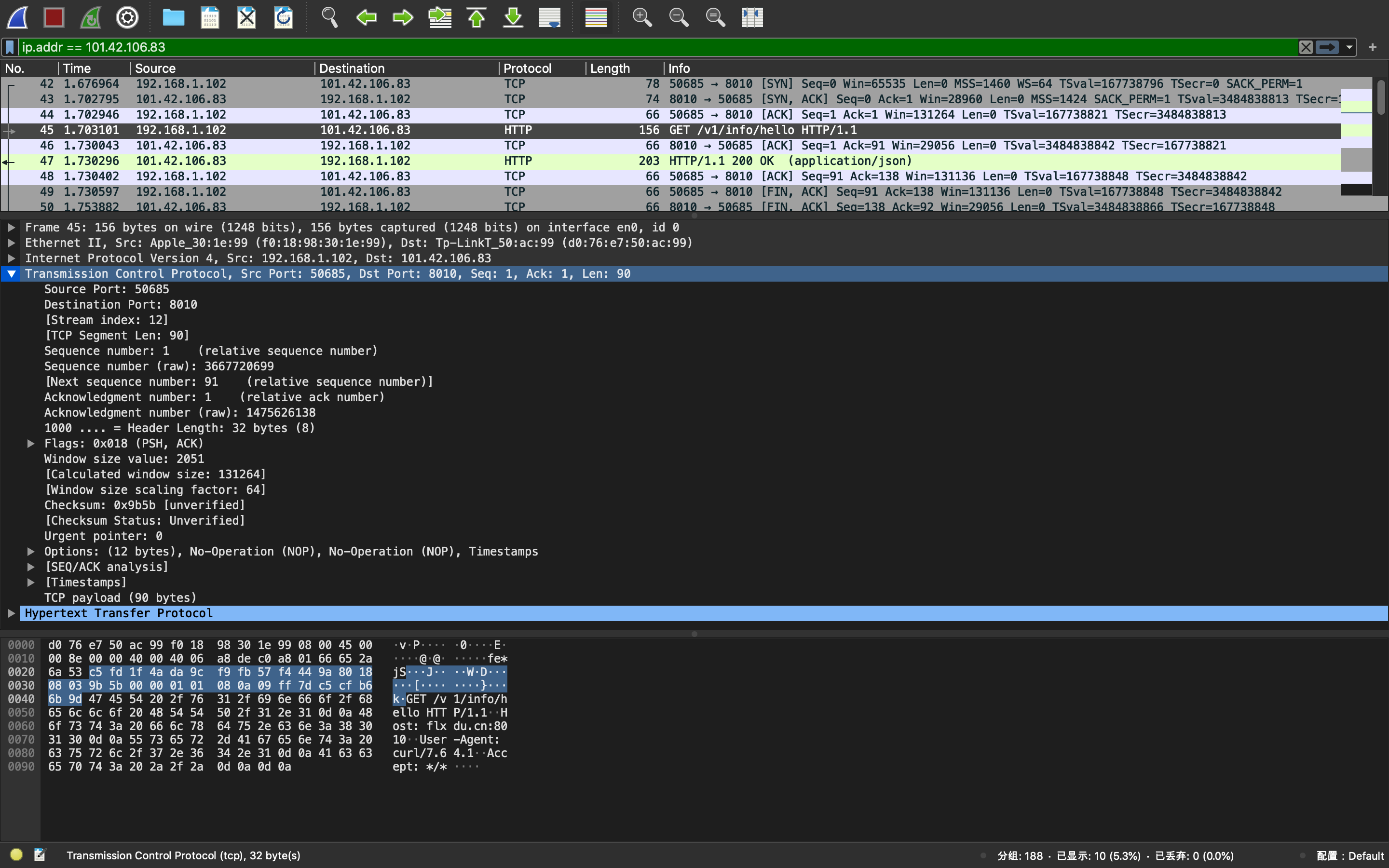
Task: Expand TCP Options 12 bytes
Action: [x=31, y=552]
